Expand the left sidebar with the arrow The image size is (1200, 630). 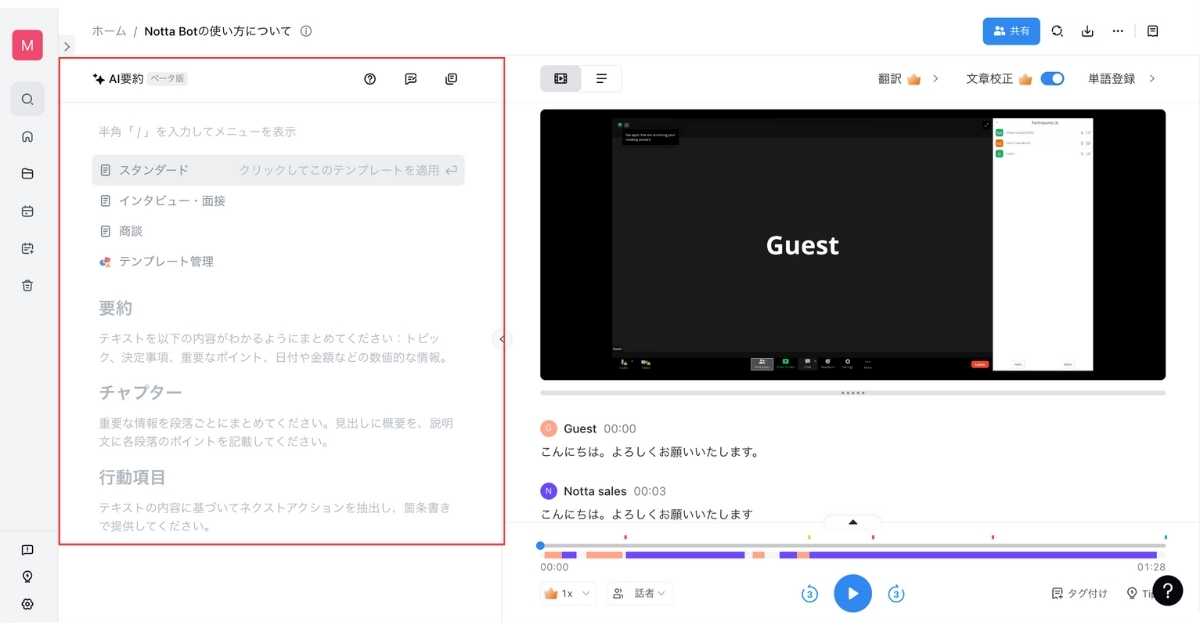click(67, 46)
